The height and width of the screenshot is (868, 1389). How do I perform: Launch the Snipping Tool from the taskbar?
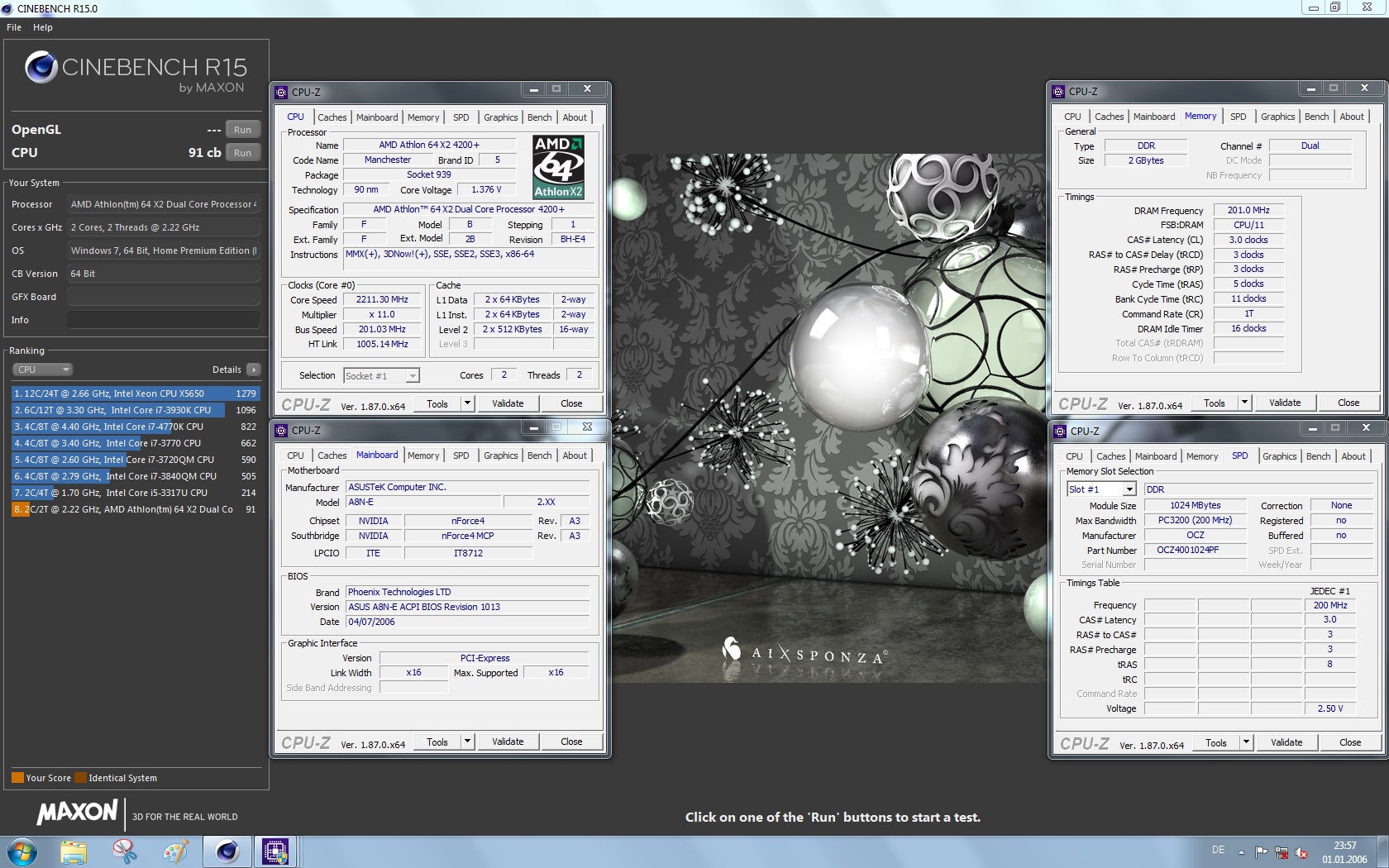[125, 851]
